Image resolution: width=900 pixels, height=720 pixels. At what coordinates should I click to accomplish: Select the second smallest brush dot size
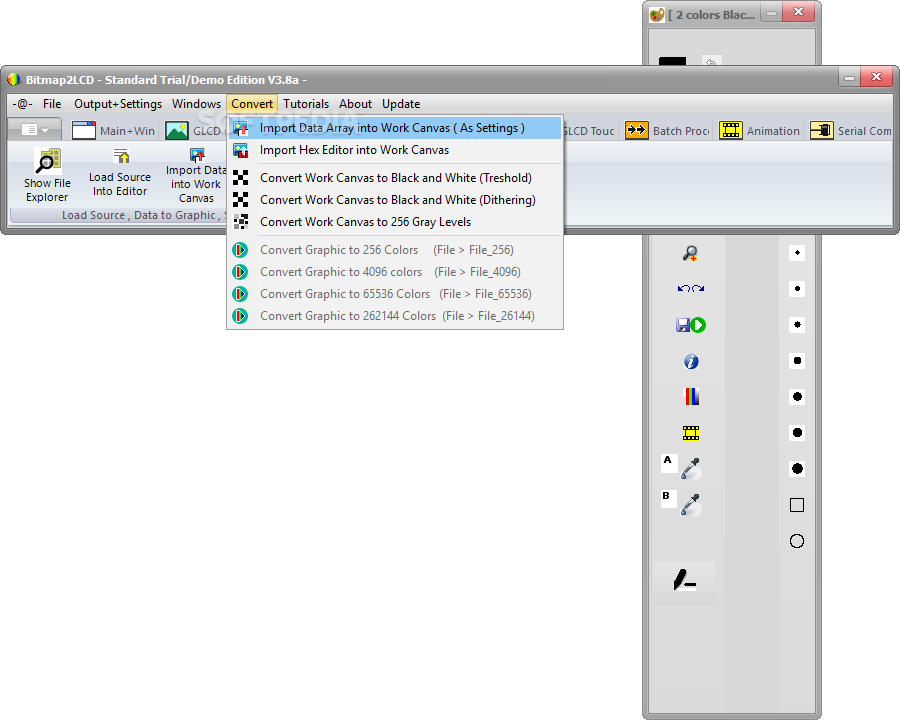point(797,289)
